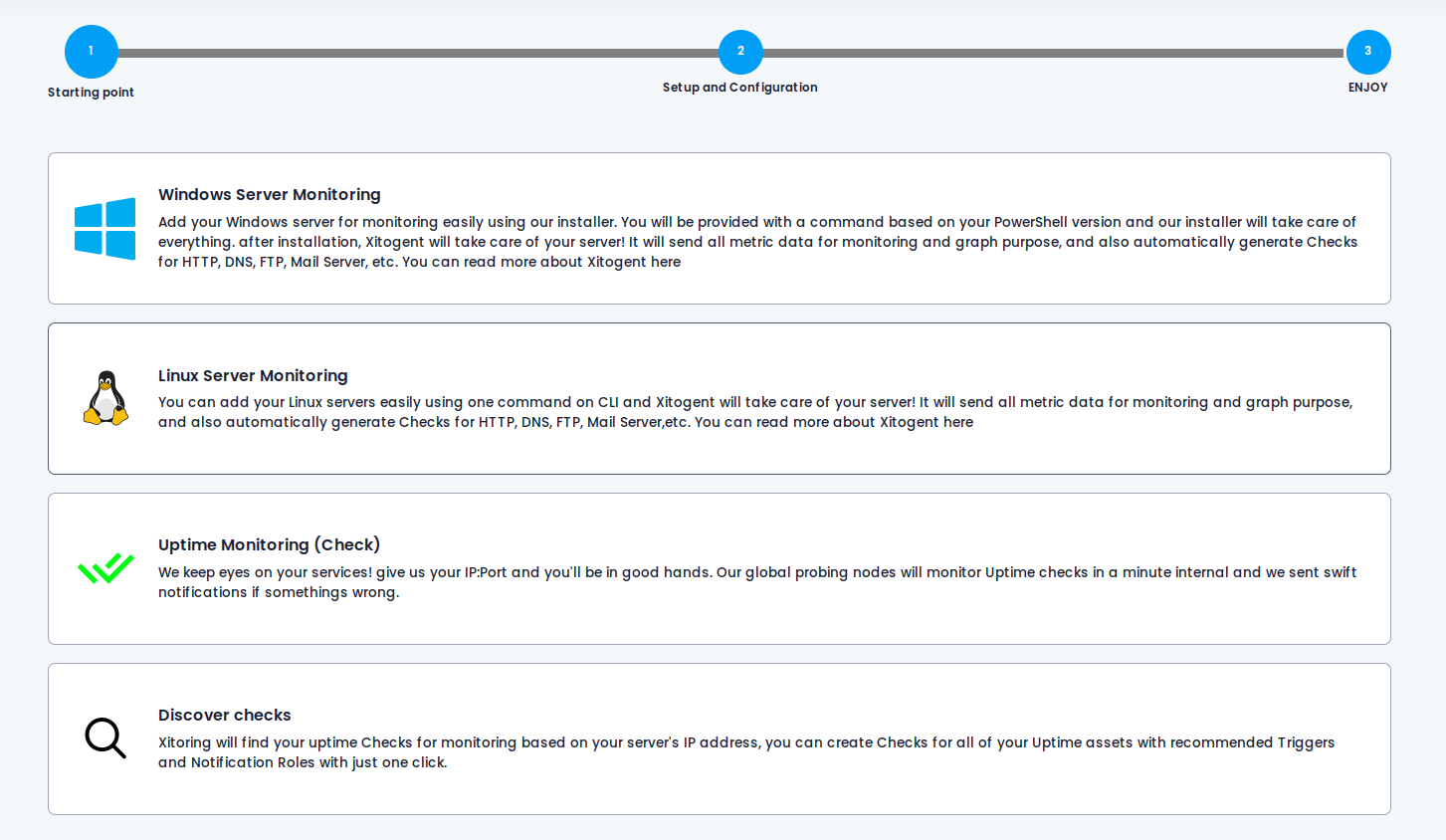The height and width of the screenshot is (840, 1446).
Task: Click the Windows logo icon
Action: (104, 229)
